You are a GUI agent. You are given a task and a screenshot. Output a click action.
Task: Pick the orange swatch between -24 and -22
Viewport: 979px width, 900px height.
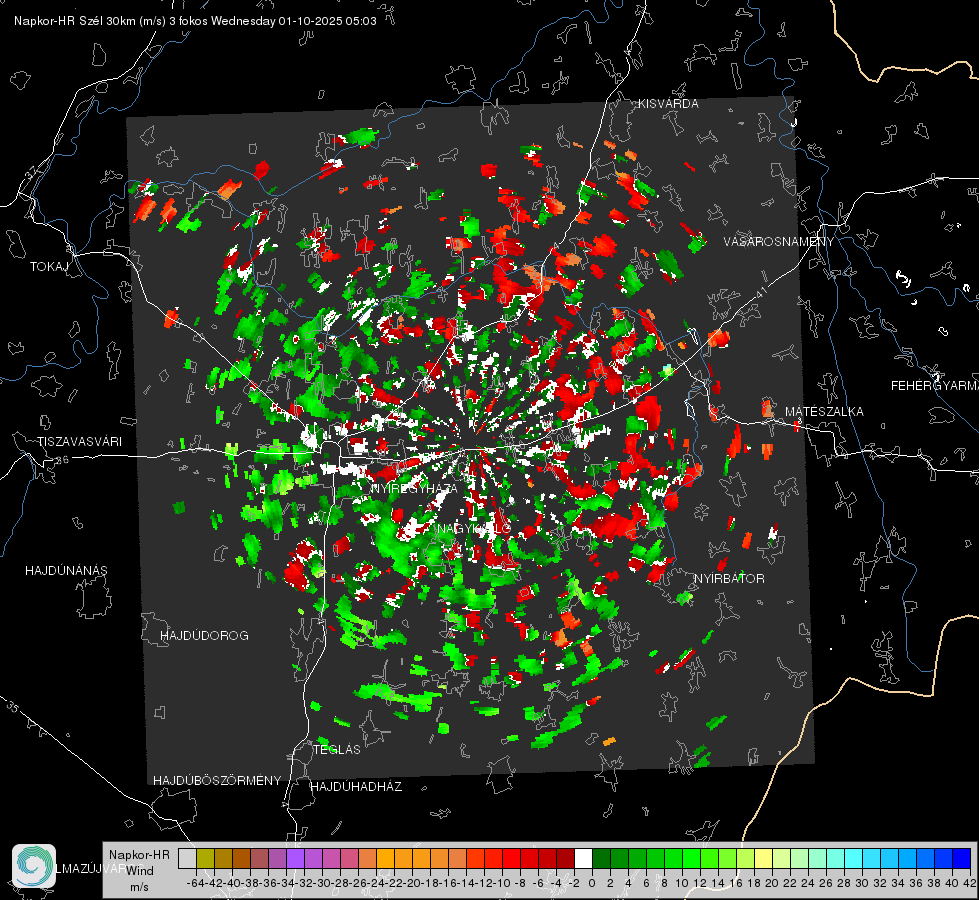385,858
